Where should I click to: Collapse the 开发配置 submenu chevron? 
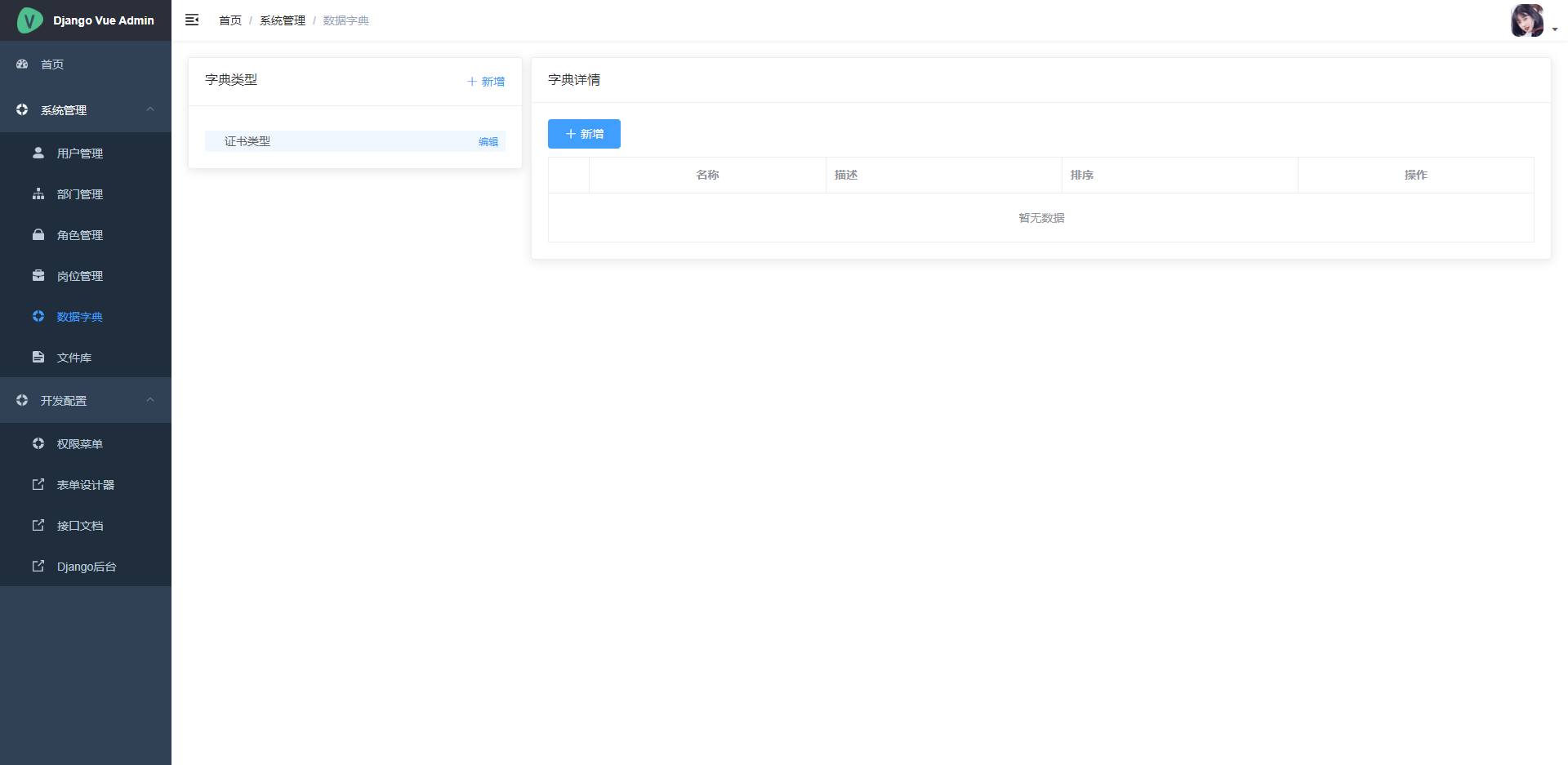pyautogui.click(x=150, y=400)
